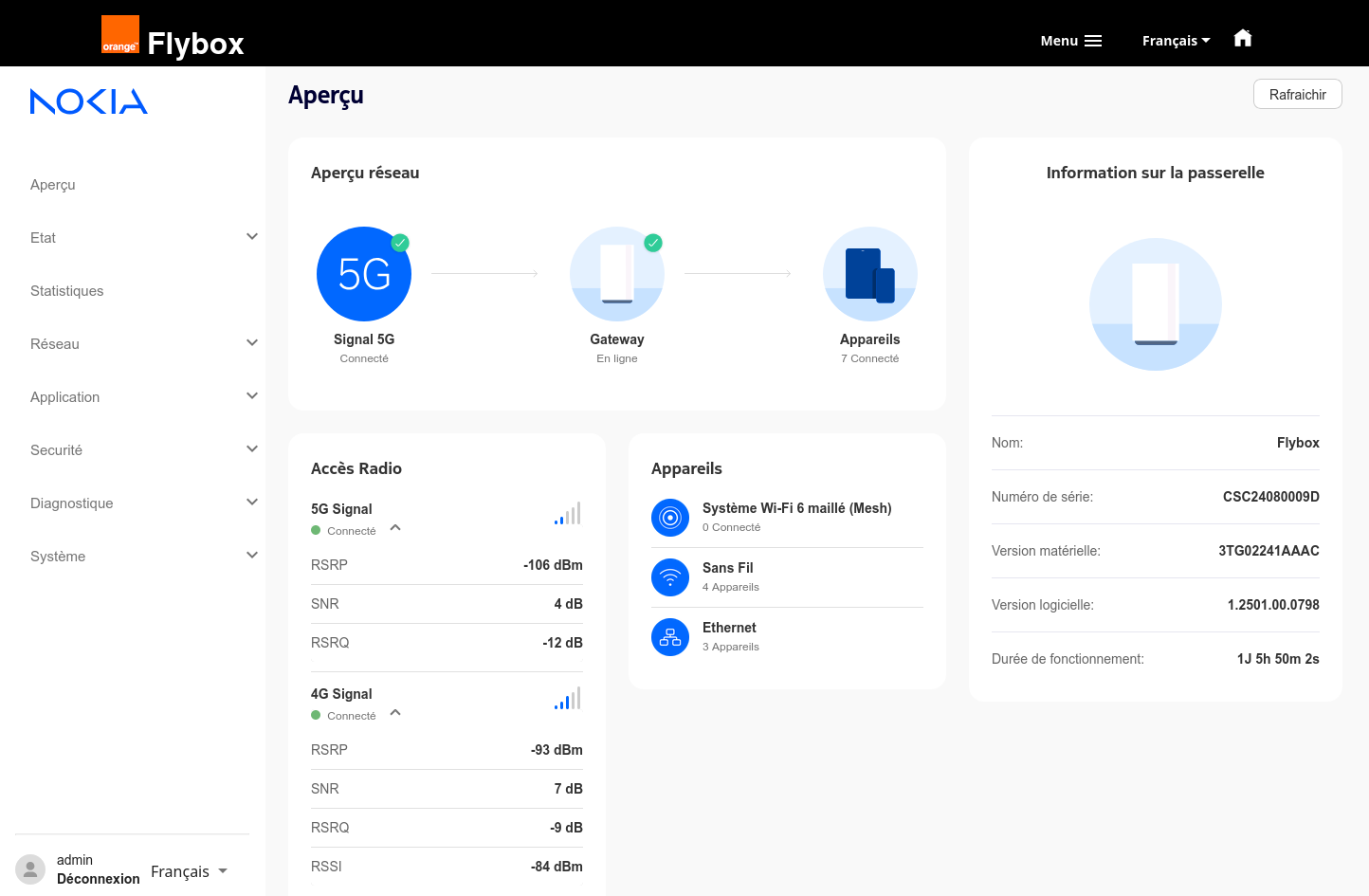
Task: Click the admin username text
Action: (75, 860)
